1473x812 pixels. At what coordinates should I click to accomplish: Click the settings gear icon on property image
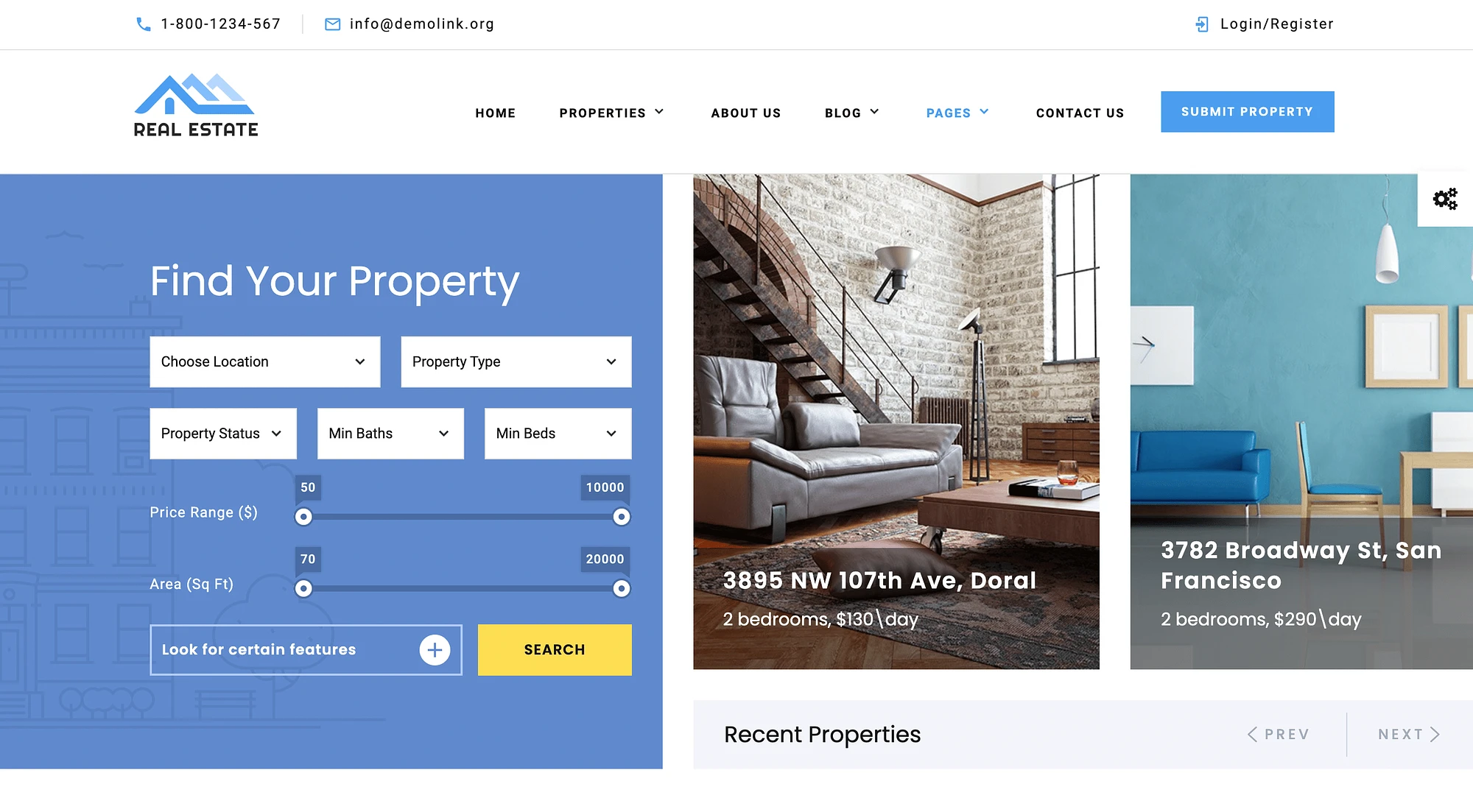point(1446,199)
